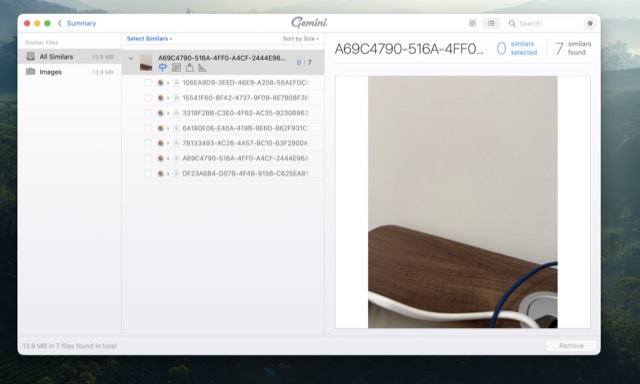The width and height of the screenshot is (640, 384).
Task: Select file name 15541F60-BFA2-4737-9F09
Action: (x=245, y=98)
